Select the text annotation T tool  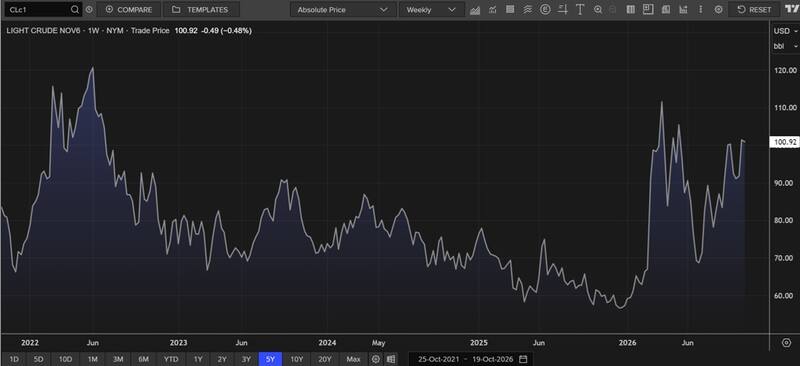pos(580,10)
